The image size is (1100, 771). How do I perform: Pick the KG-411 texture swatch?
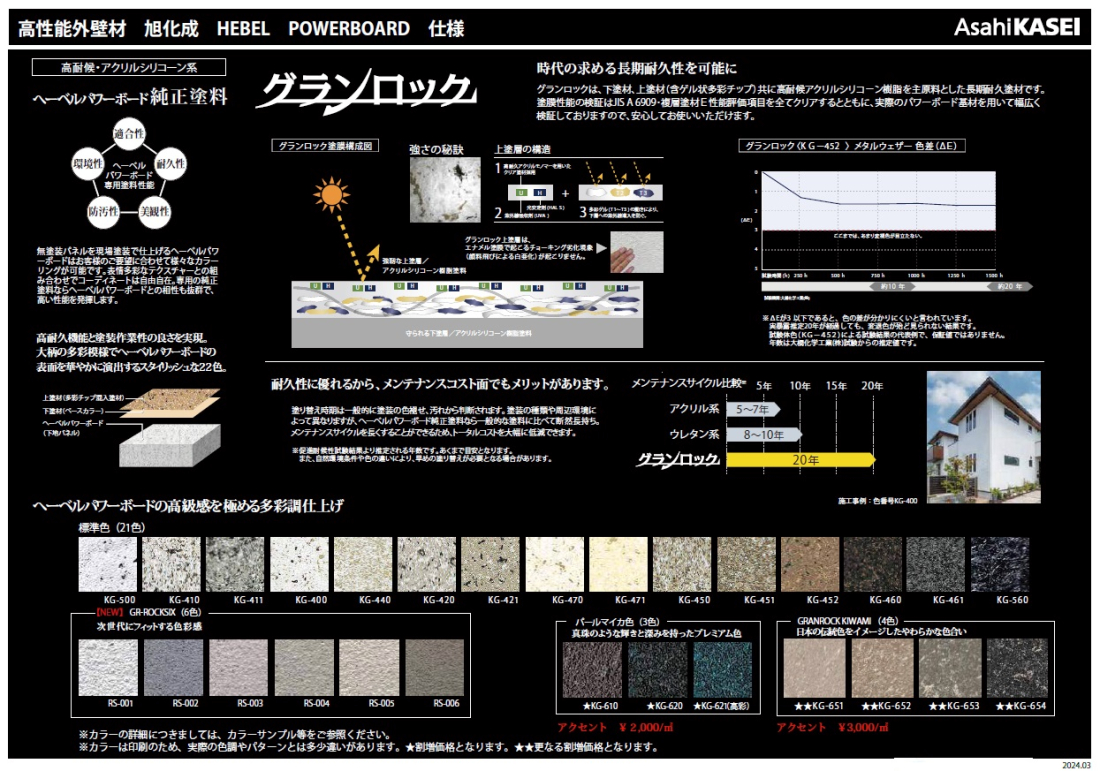(x=235, y=565)
